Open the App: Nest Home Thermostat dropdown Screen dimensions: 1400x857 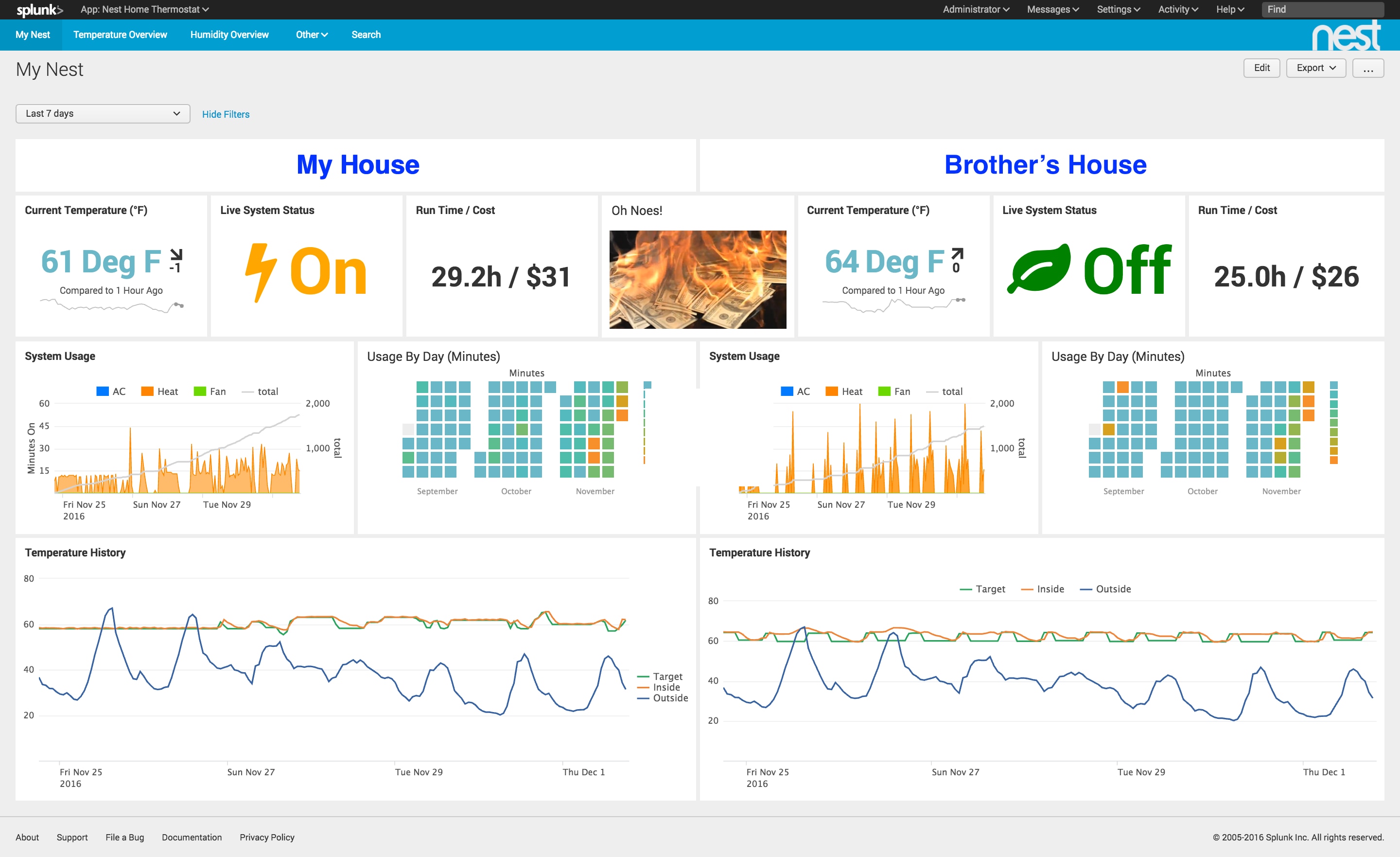(144, 10)
